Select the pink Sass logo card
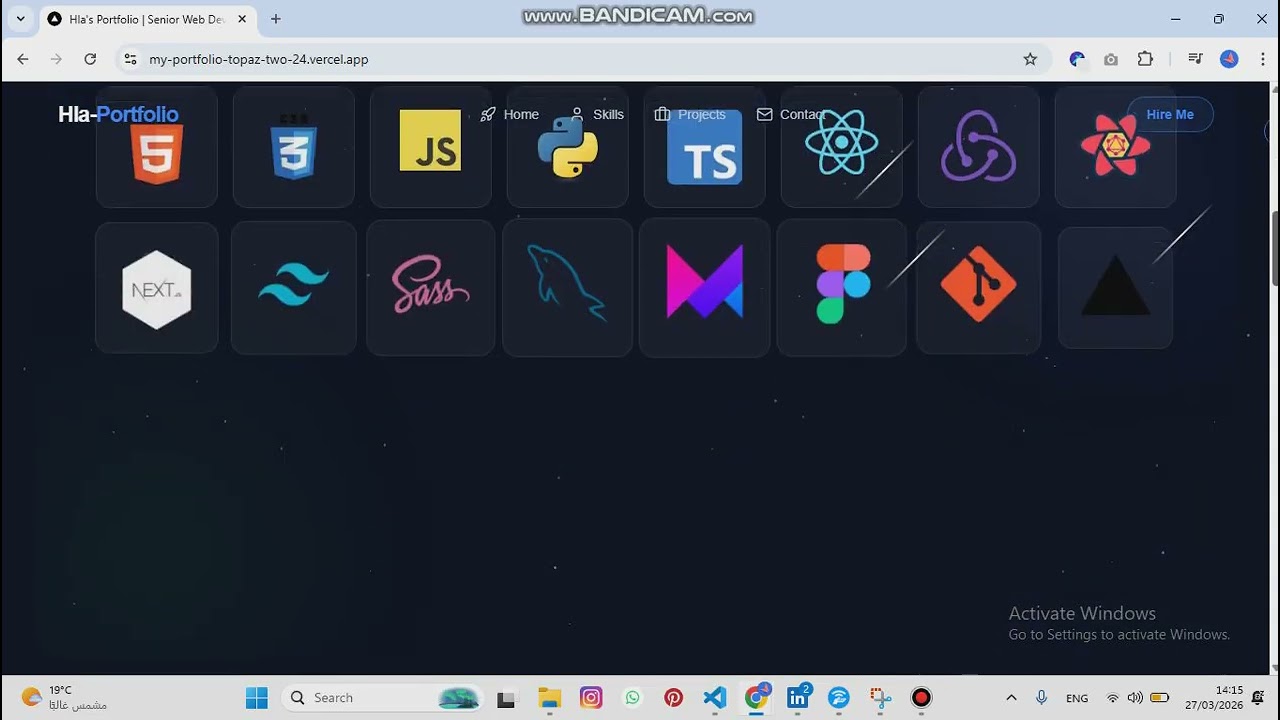 tap(430, 288)
